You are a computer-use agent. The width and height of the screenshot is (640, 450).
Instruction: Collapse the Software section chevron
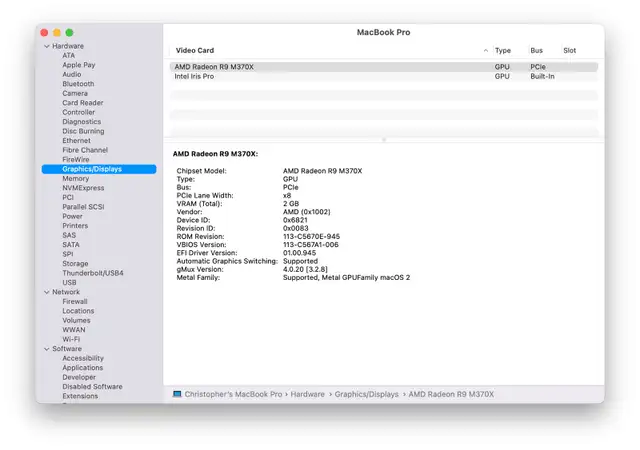point(47,349)
